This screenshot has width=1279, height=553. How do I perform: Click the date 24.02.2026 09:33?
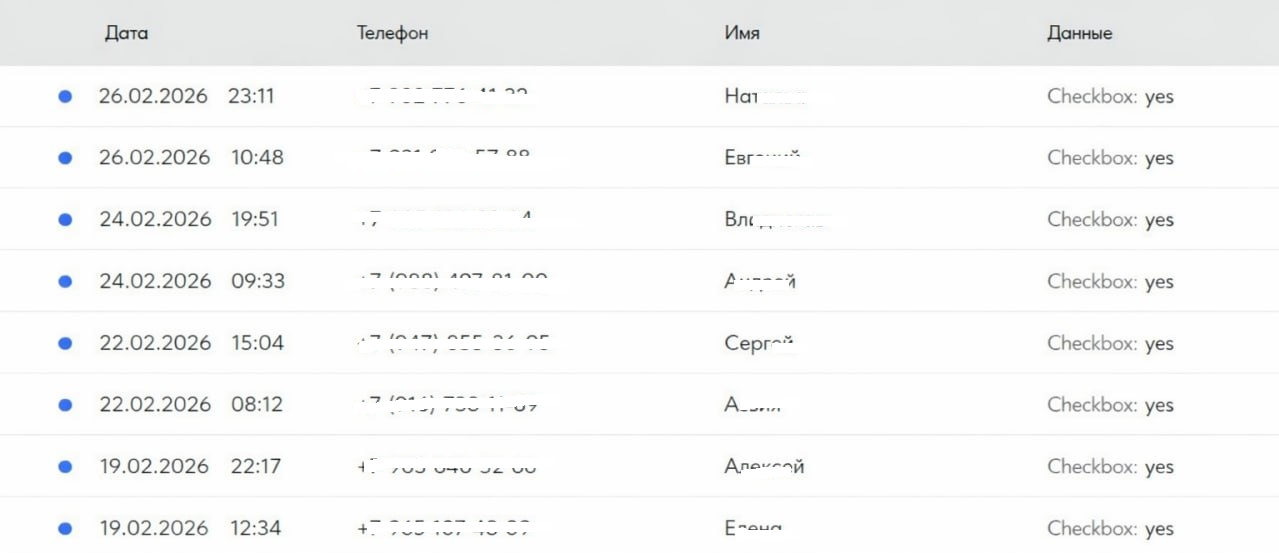pos(191,282)
